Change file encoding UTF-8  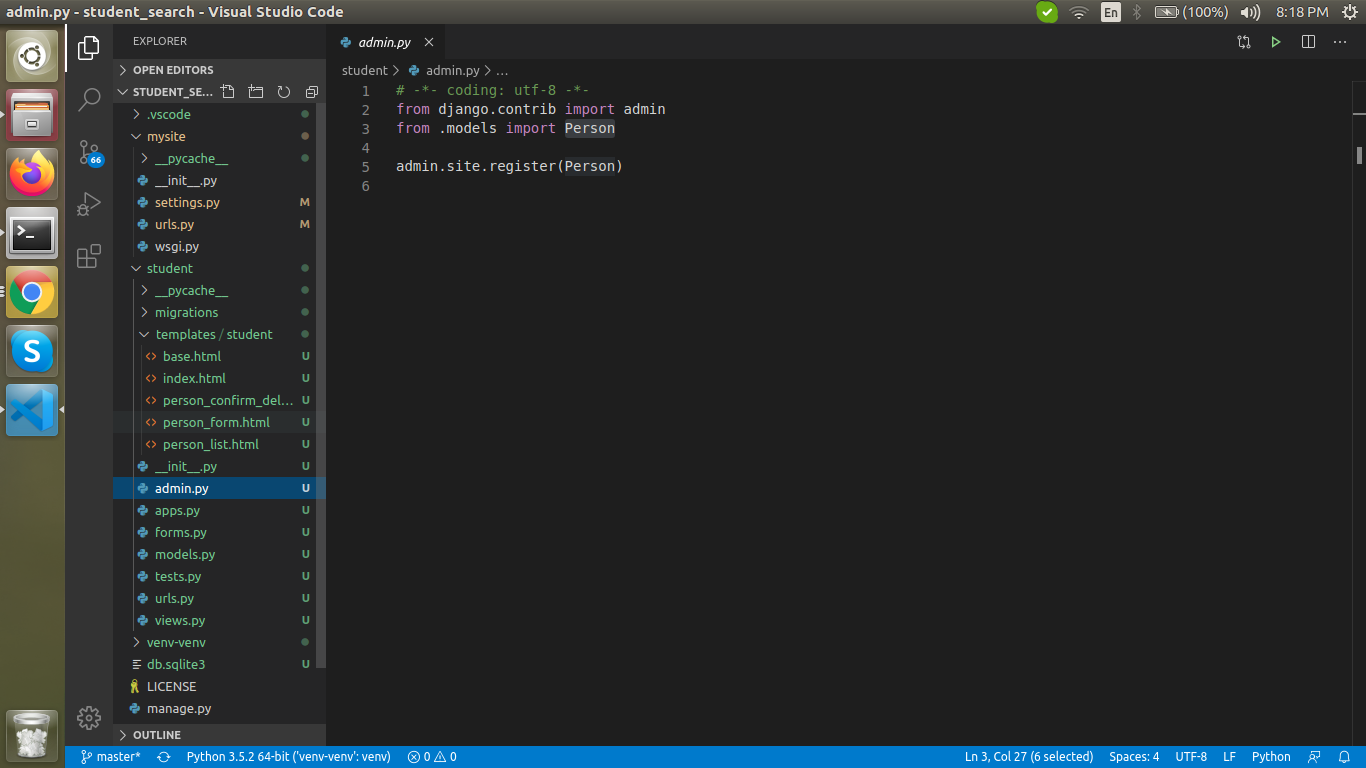point(1191,757)
